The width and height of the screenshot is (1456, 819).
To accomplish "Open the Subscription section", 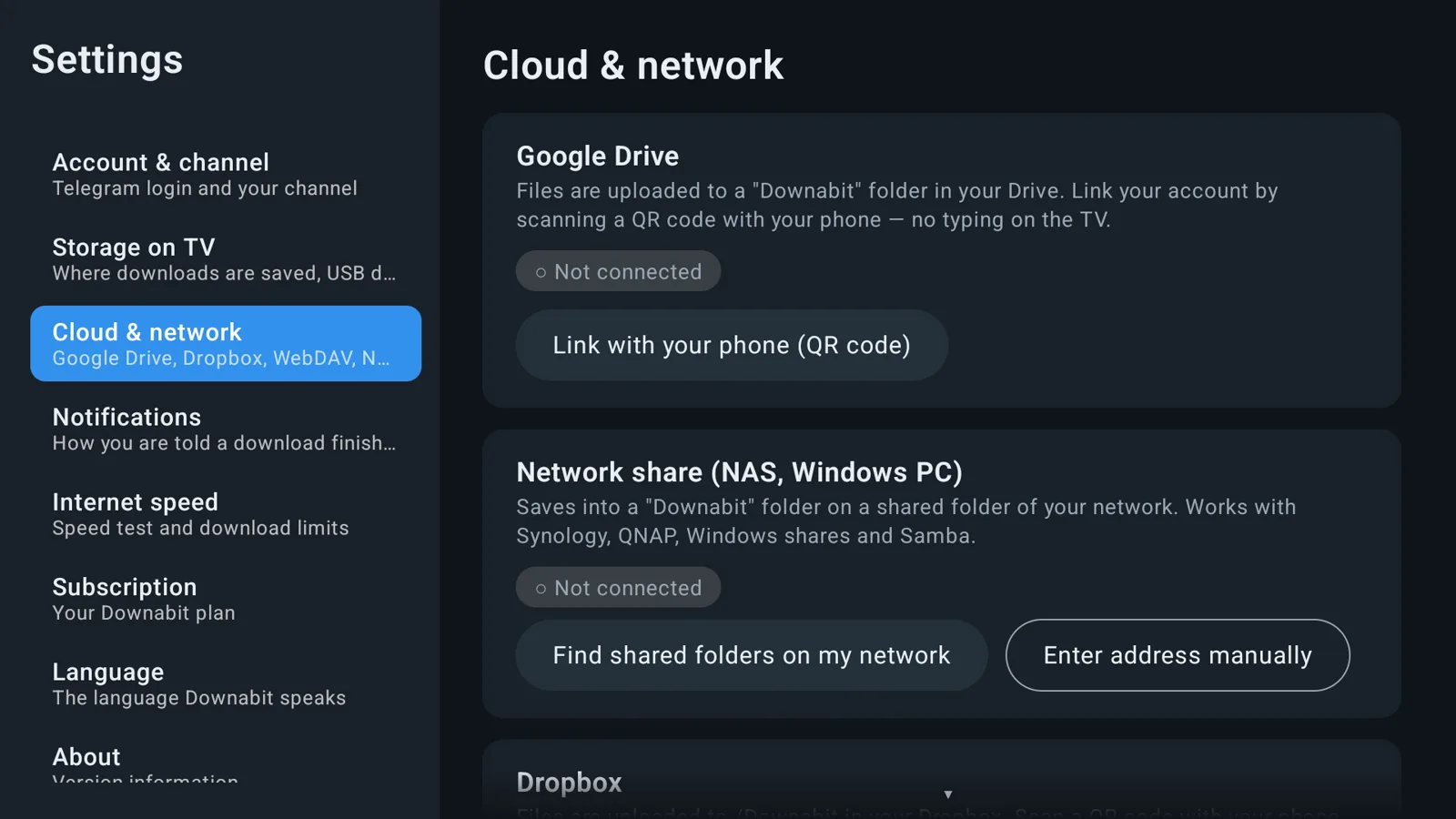I will point(226,598).
